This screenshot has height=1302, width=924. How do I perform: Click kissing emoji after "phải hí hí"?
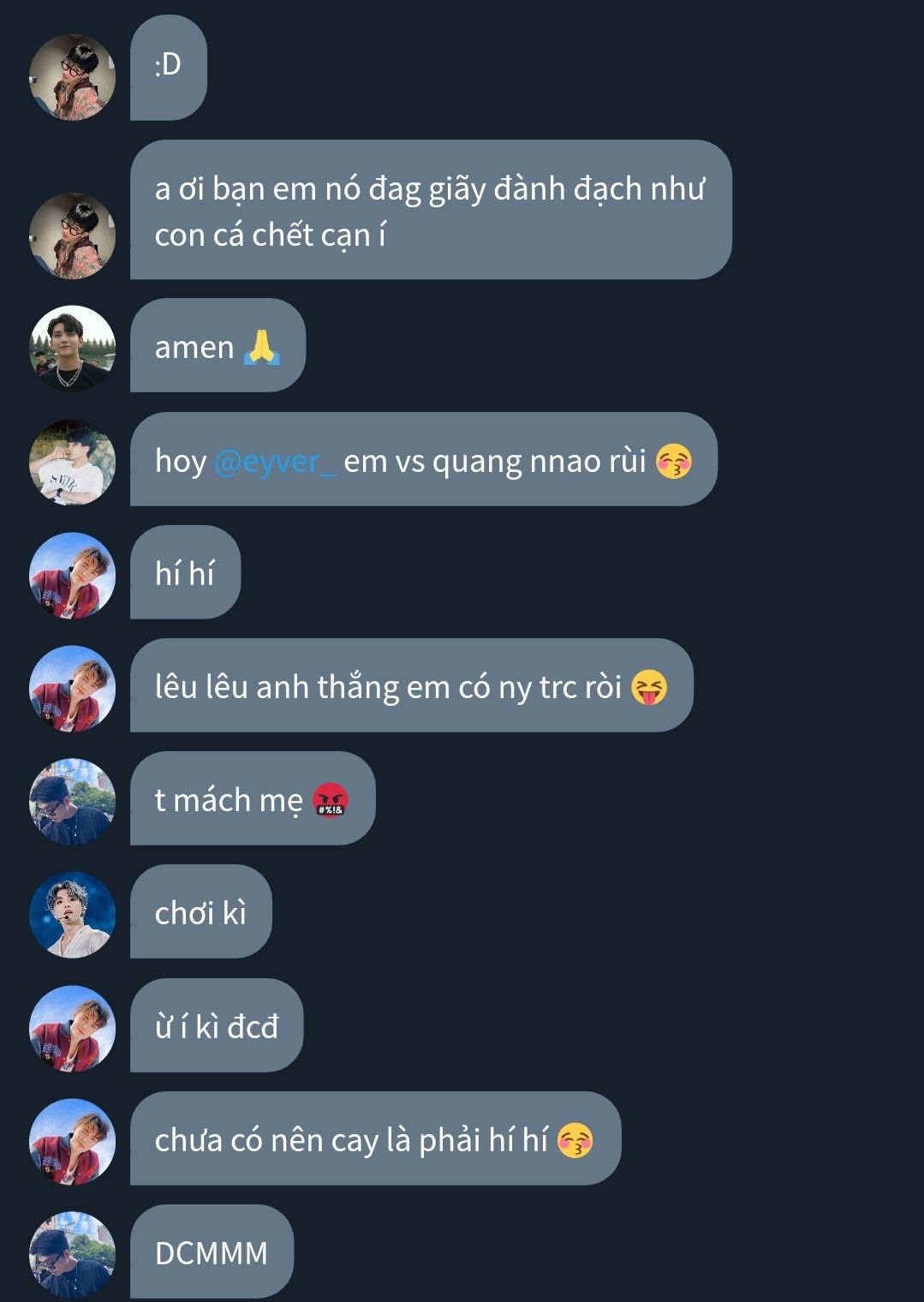[x=575, y=1140]
